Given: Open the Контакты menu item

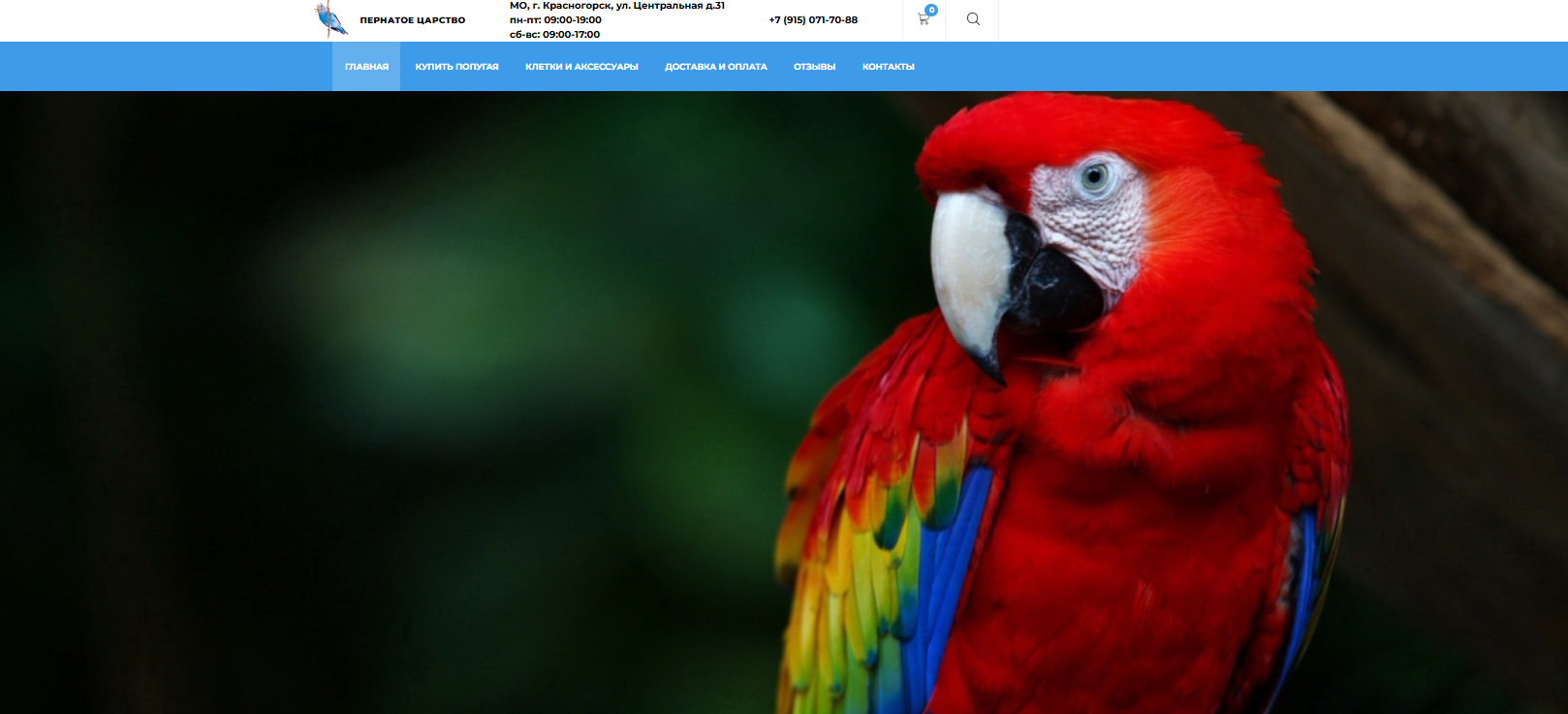Looking at the screenshot, I should pyautogui.click(x=888, y=67).
